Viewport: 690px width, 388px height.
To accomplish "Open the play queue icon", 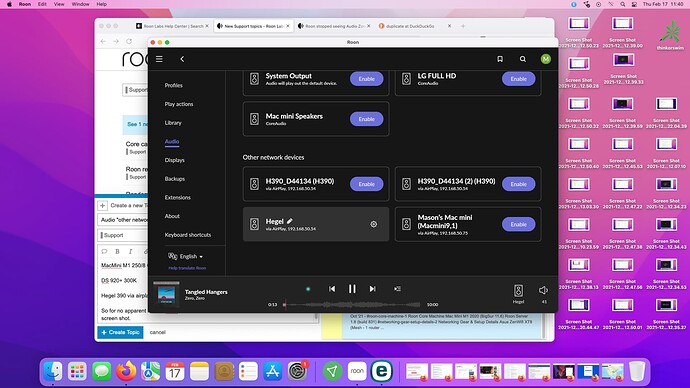I will coord(397,289).
